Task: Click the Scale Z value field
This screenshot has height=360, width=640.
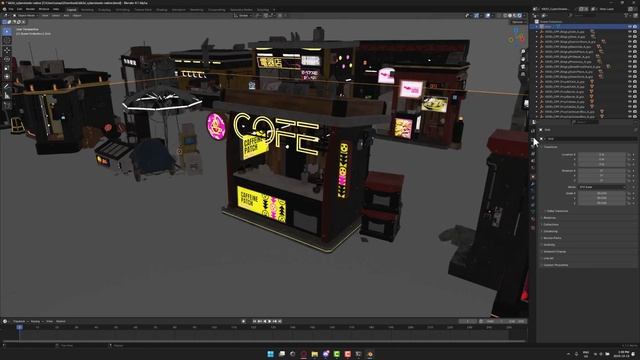Action: click(x=602, y=203)
